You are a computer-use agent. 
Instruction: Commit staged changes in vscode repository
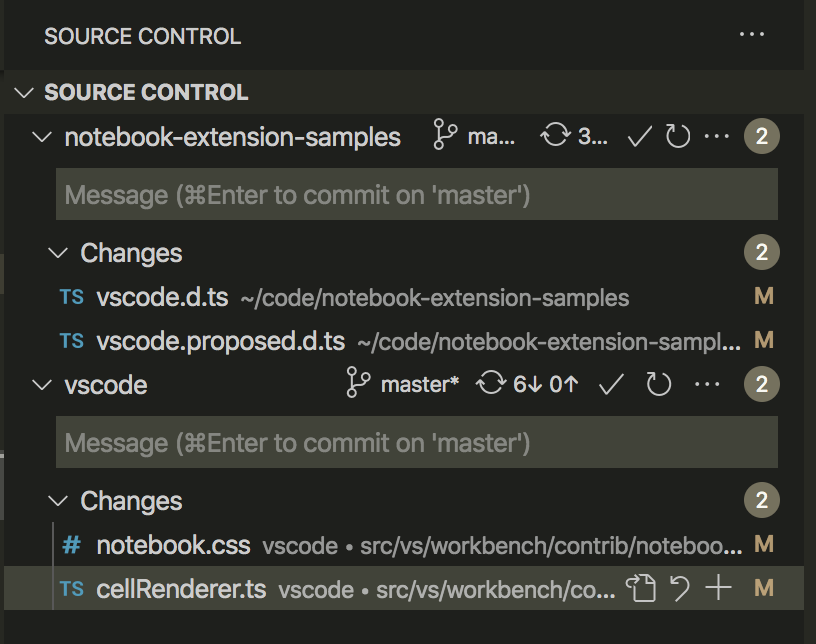point(611,384)
